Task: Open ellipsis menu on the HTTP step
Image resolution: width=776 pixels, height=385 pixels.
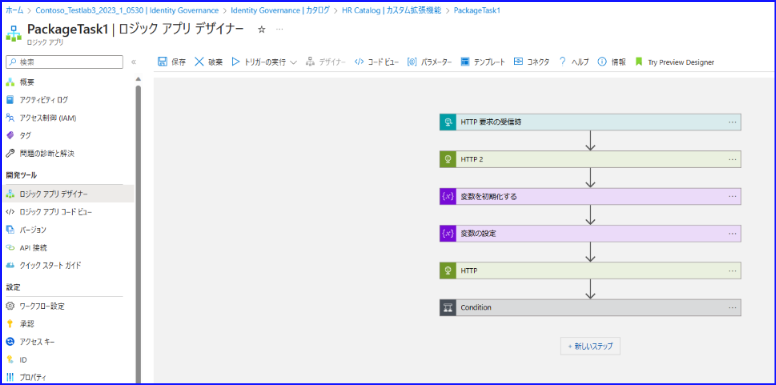Action: [732, 270]
